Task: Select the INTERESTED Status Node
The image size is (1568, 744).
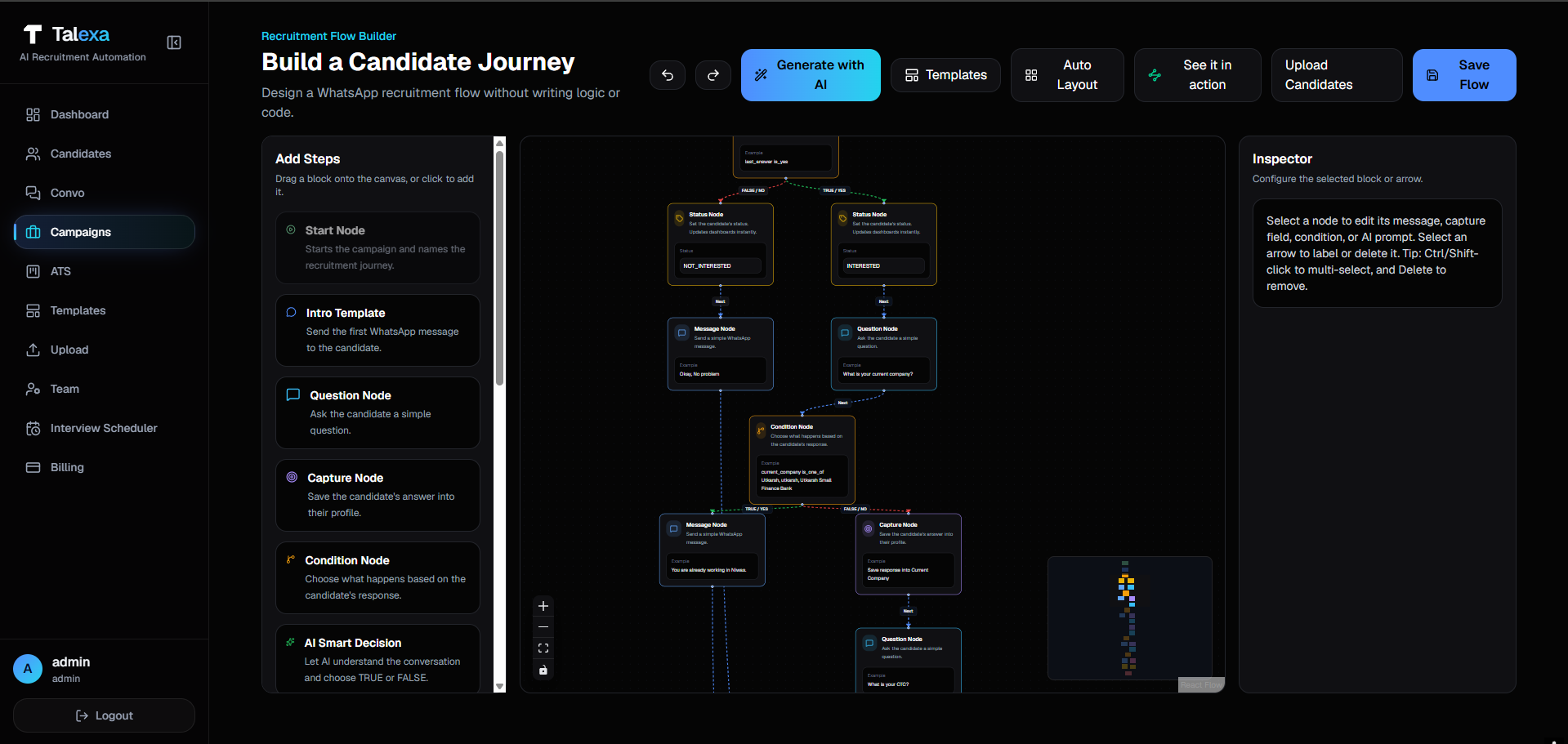Action: (x=884, y=244)
